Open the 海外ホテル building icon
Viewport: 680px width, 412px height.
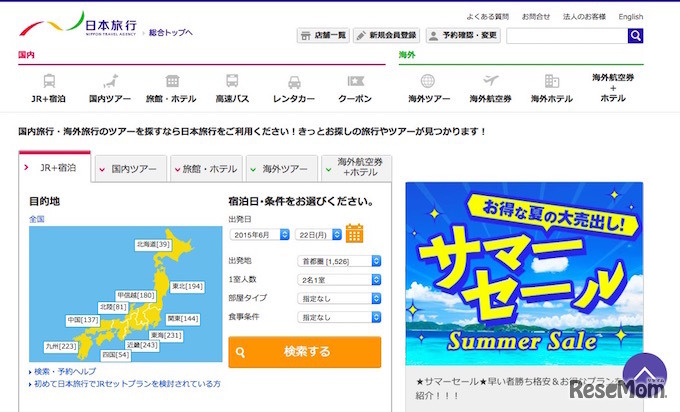pos(552,81)
